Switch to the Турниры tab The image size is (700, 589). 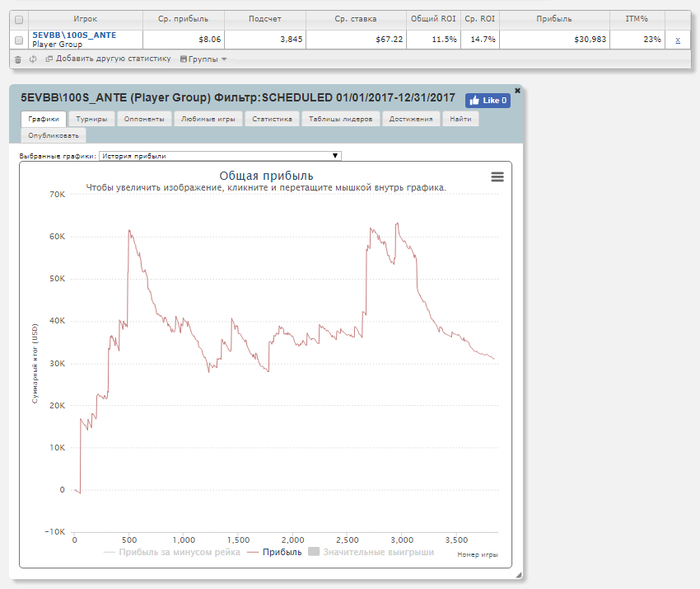tap(92, 119)
